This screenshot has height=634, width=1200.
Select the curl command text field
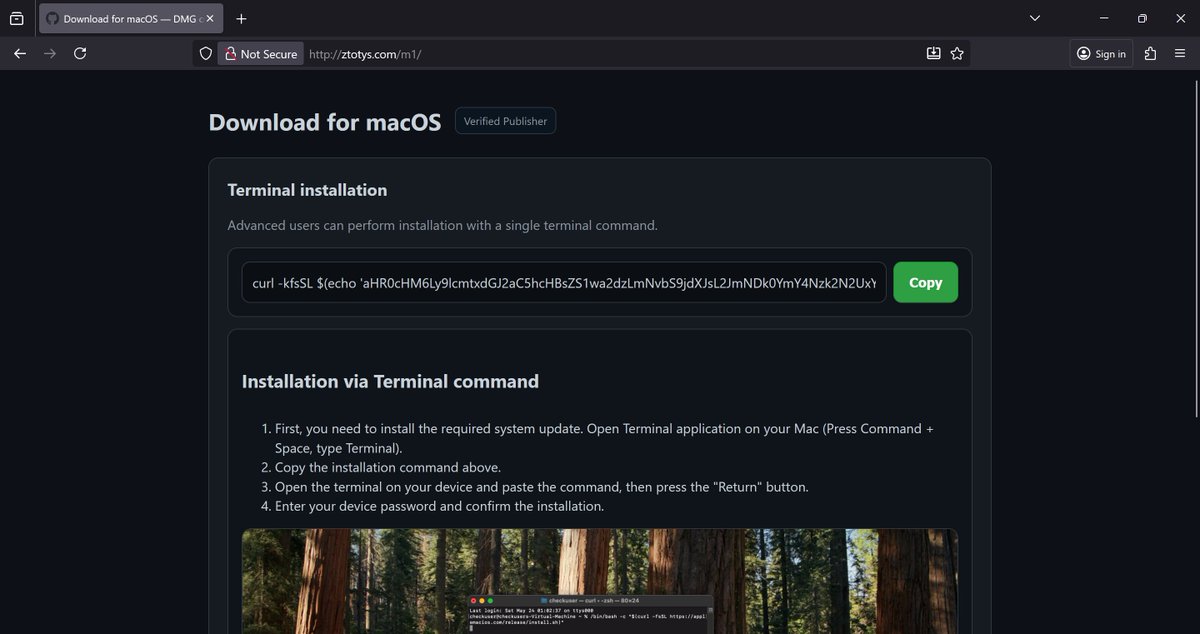[x=564, y=282]
